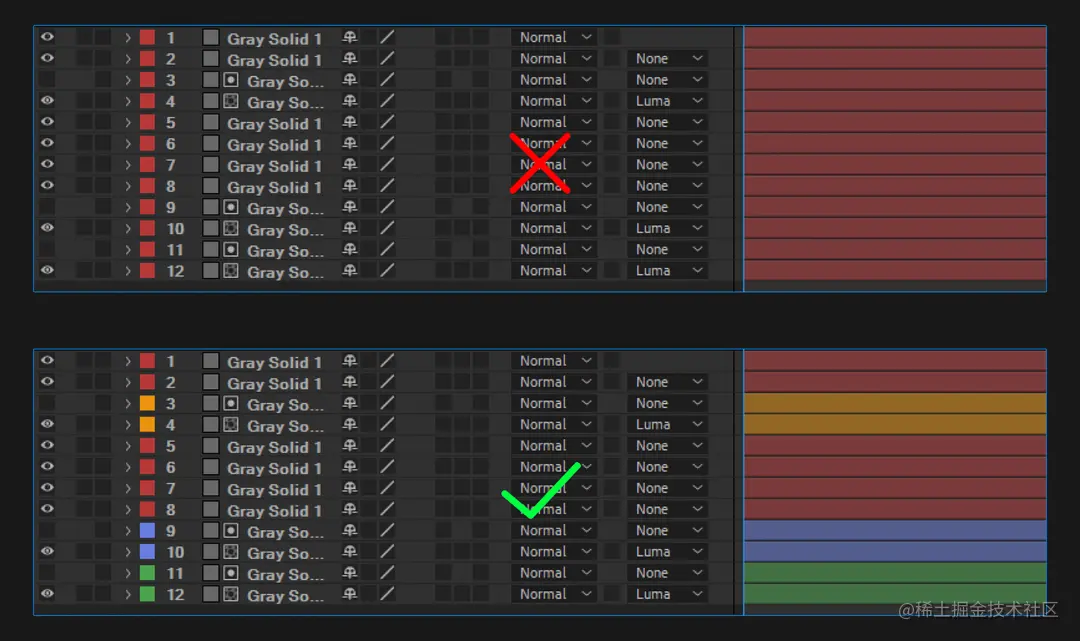Click the track matte icon on all-red layer 4

[x=231, y=101]
